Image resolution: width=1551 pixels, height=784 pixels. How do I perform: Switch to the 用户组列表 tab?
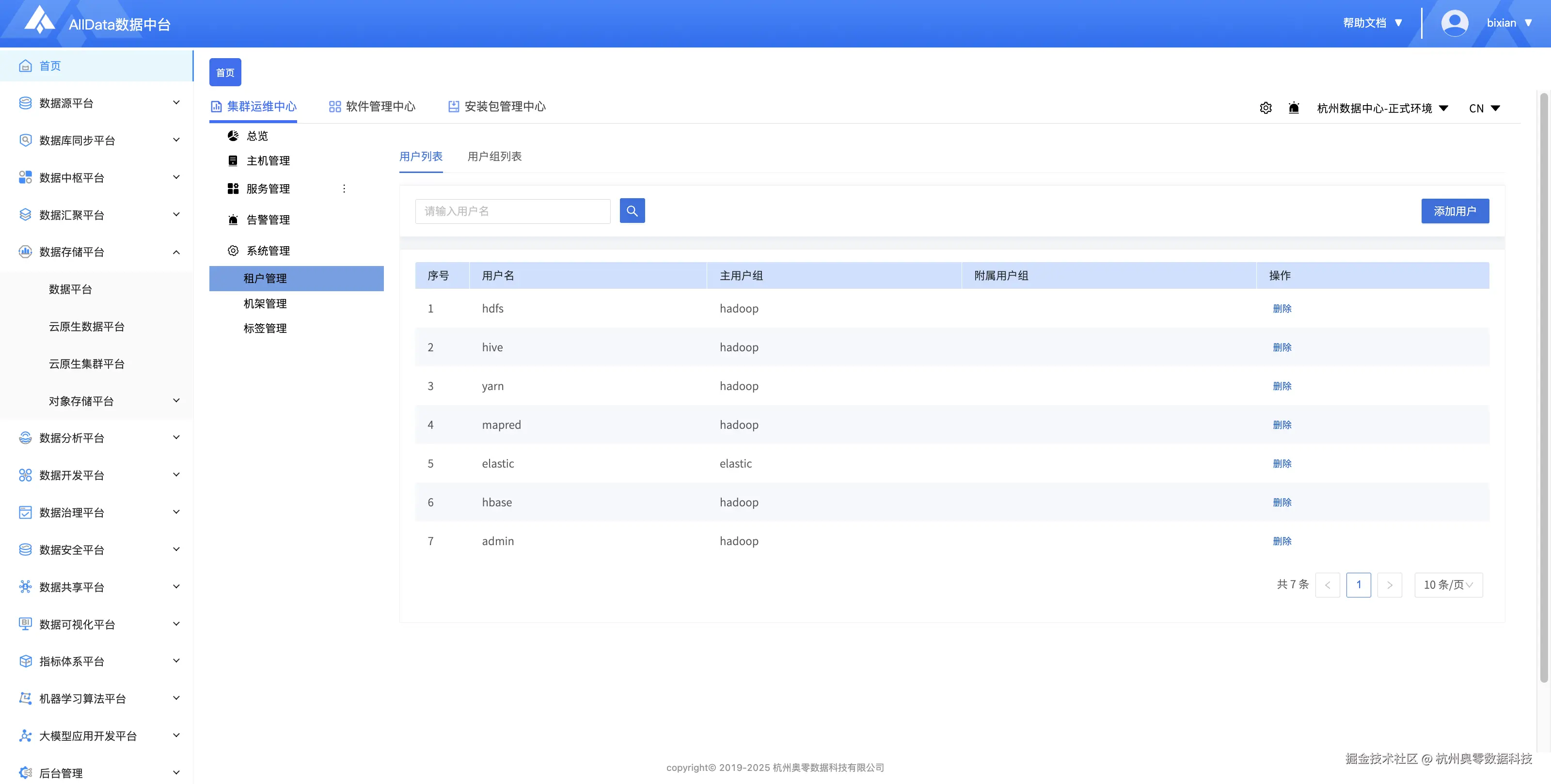494,156
